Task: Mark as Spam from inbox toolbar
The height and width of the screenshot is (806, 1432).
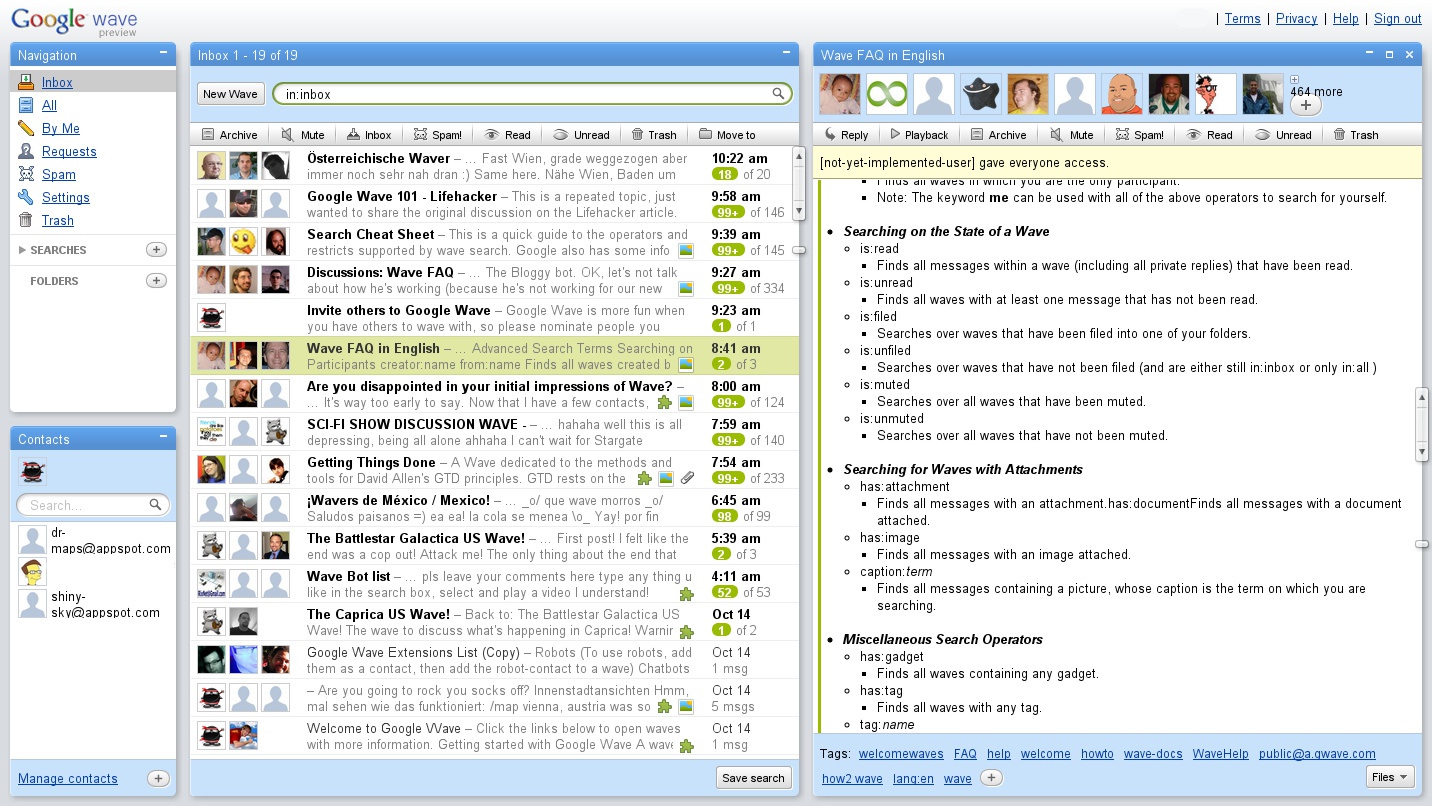Action: pos(438,135)
